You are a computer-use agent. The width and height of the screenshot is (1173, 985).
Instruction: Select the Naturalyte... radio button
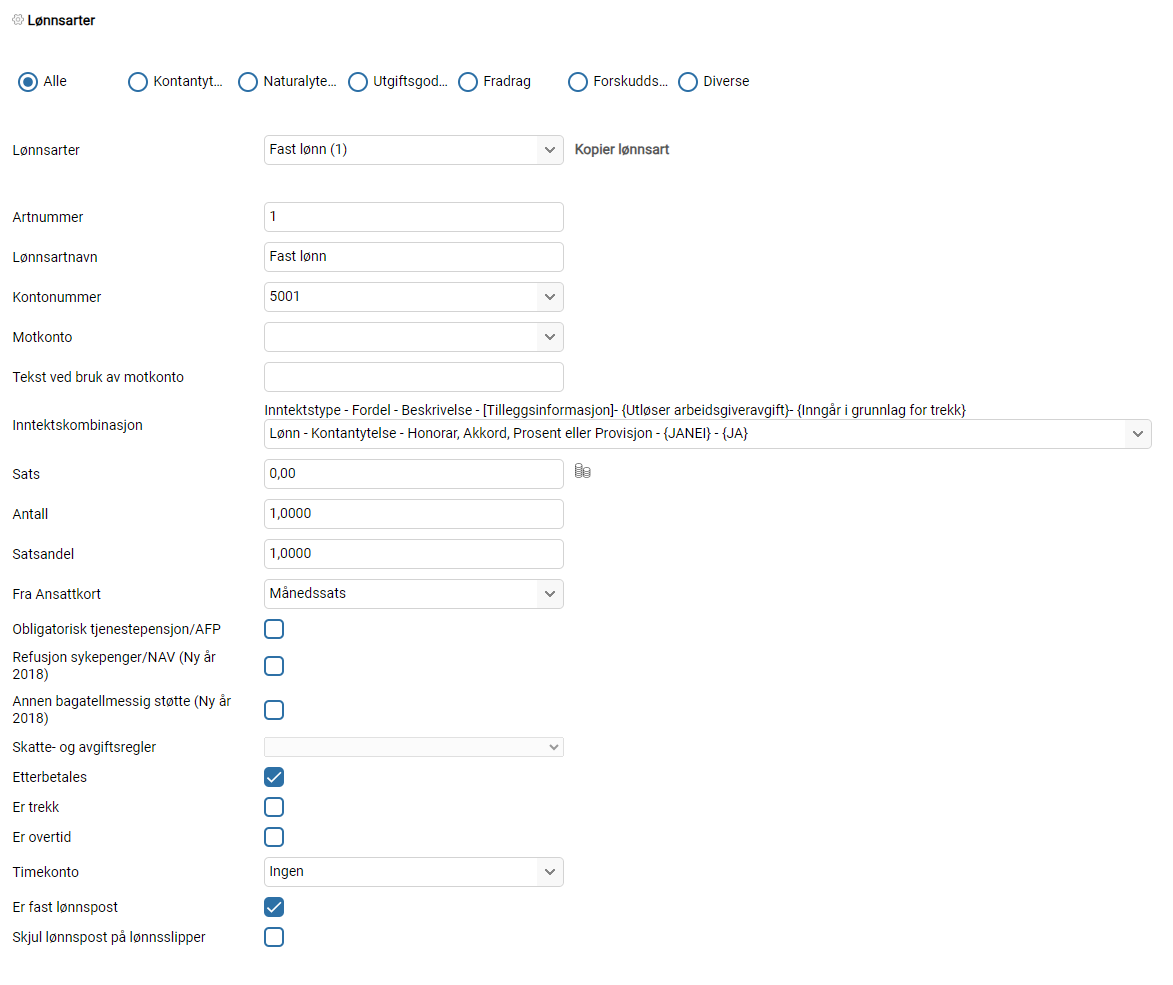tap(248, 82)
